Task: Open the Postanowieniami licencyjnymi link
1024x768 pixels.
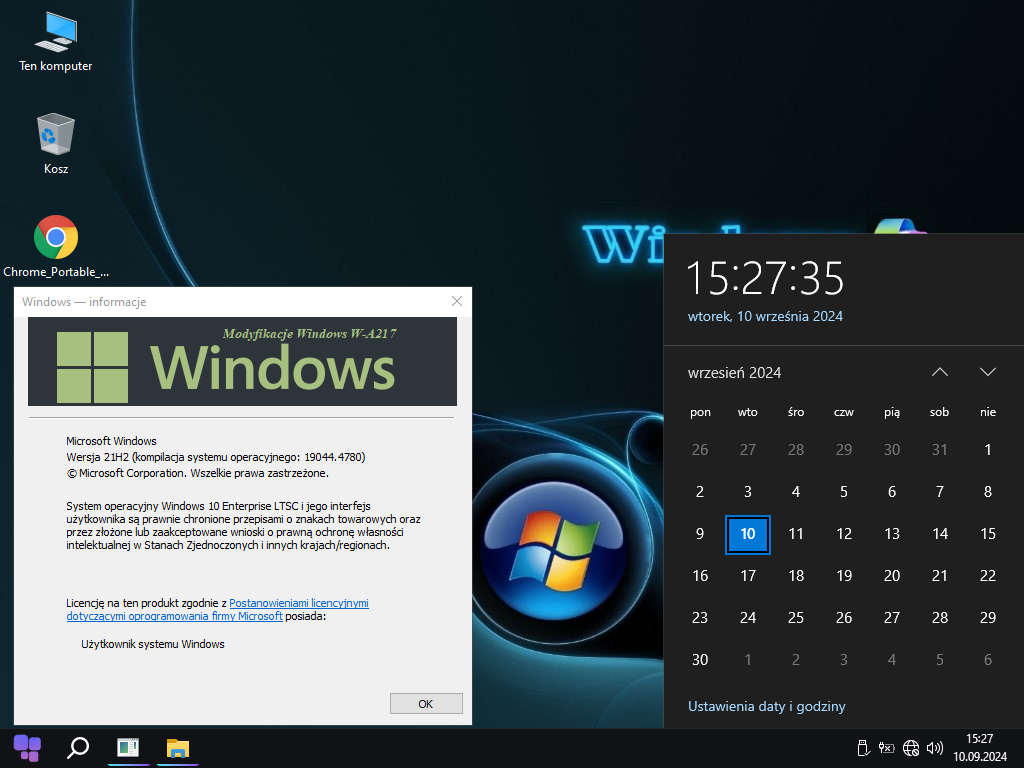Action: point(299,604)
